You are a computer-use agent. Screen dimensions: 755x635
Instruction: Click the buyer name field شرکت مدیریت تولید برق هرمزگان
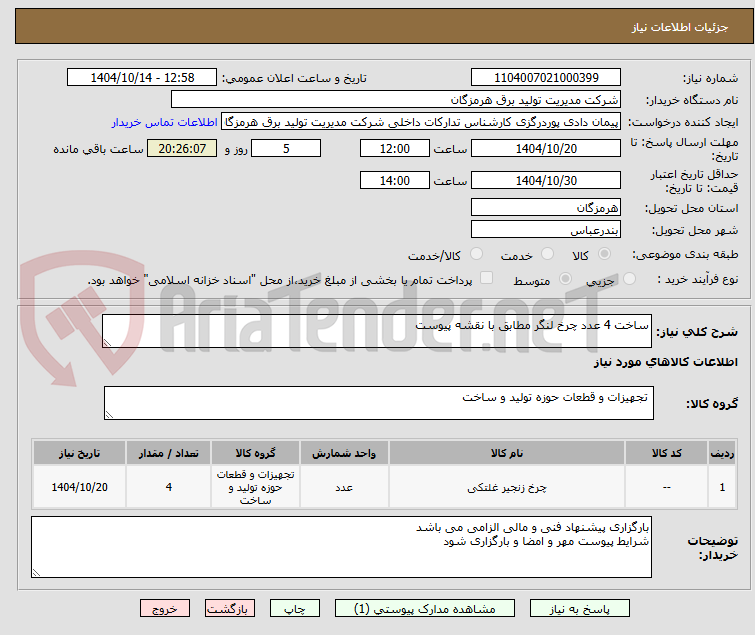pyautogui.click(x=396, y=100)
